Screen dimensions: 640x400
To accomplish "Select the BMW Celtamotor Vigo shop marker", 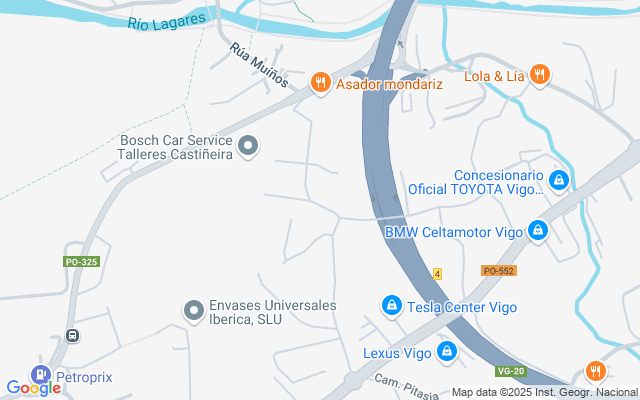I will tap(538, 231).
